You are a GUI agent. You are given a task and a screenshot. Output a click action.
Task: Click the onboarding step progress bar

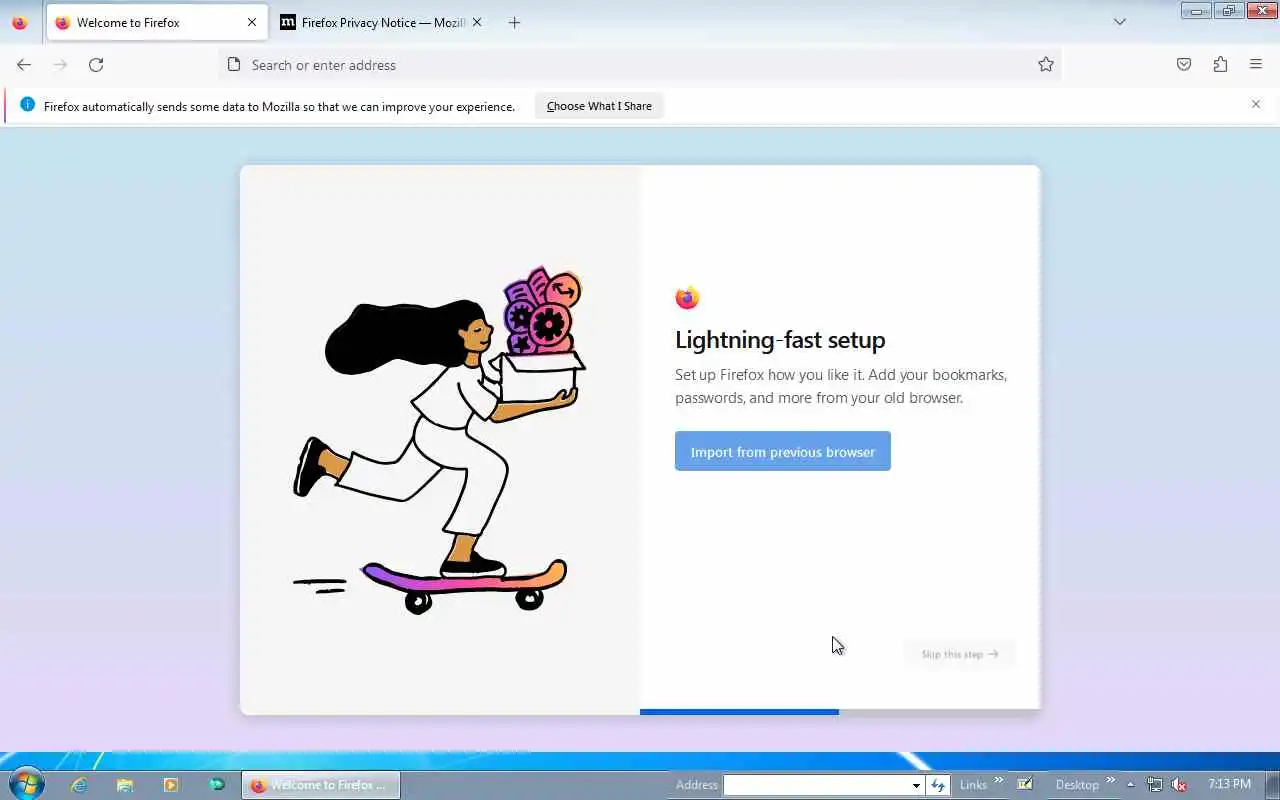tap(840, 712)
